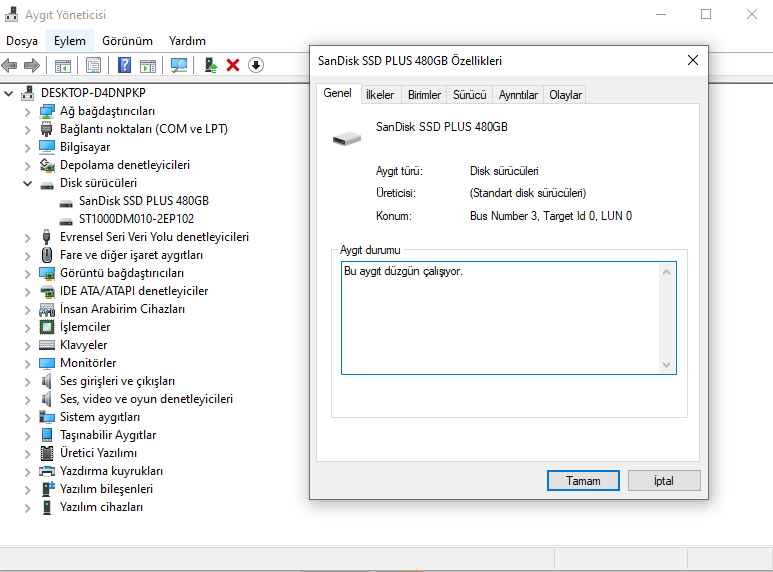This screenshot has width=773, height=572.
Task: Open the Dosya menu
Action: [x=22, y=41]
